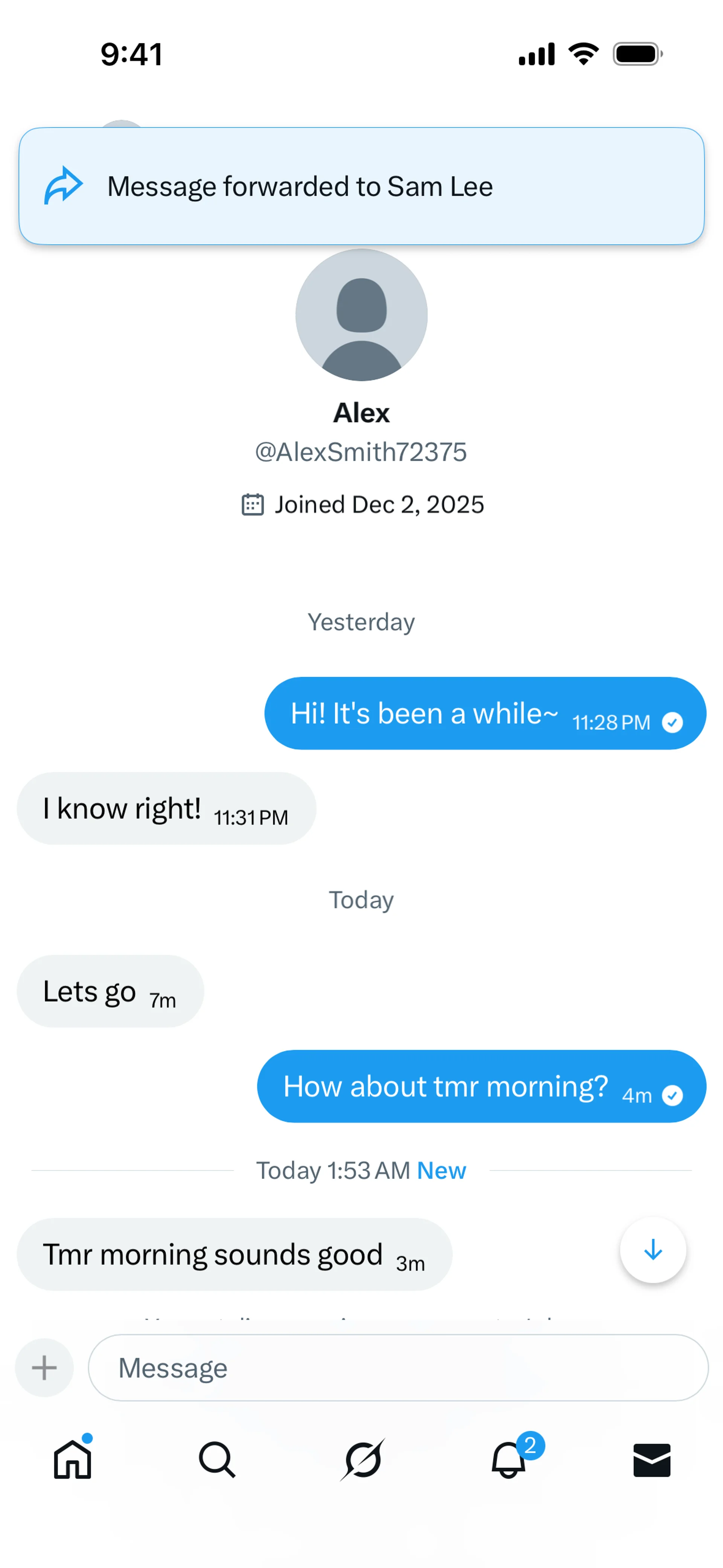Tap the plus attachment button

click(44, 1368)
